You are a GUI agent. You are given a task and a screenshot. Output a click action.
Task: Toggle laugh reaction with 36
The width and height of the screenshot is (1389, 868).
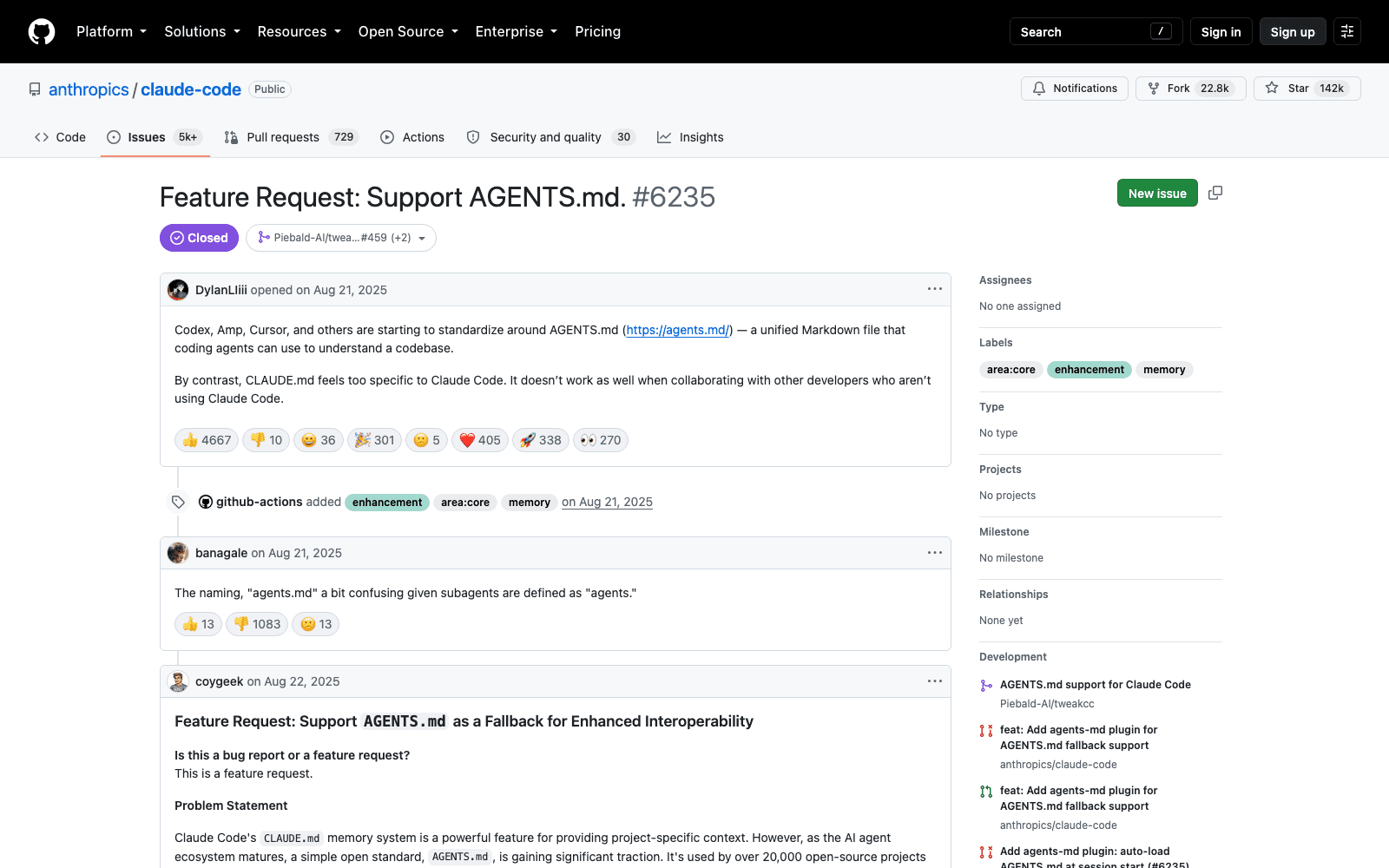click(319, 440)
